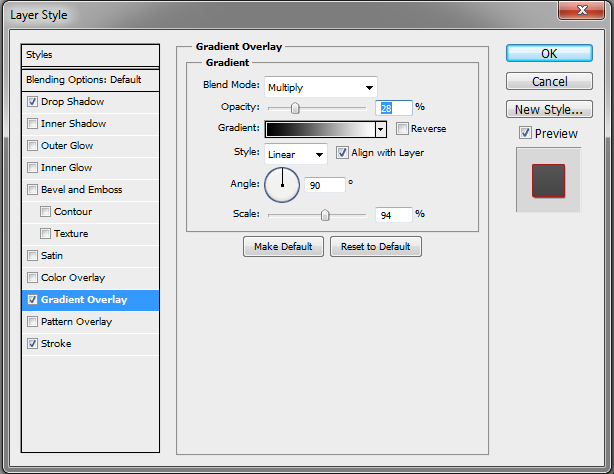The image size is (614, 474).
Task: Click the gradient color bar swatch
Action: click(x=320, y=129)
